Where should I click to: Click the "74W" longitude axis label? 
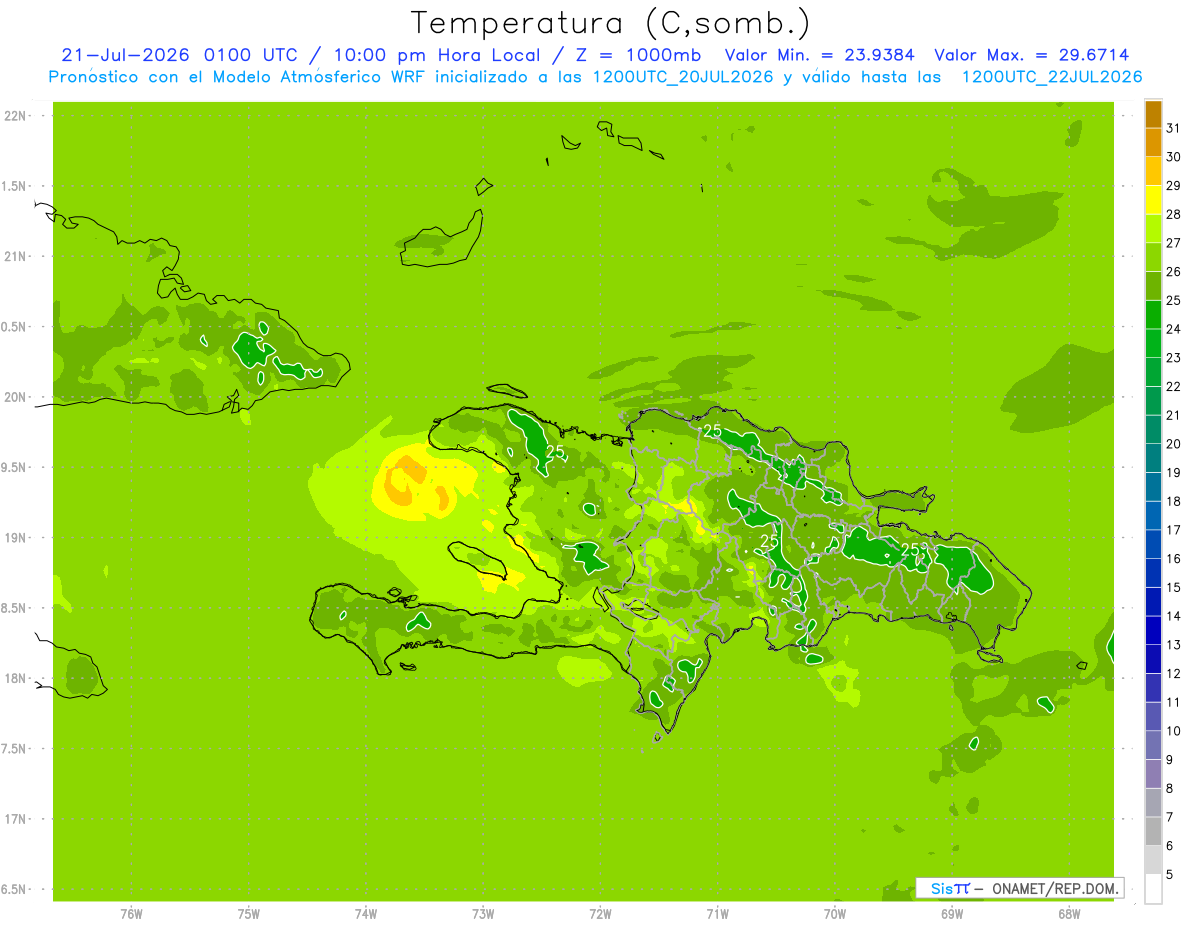pos(365,914)
